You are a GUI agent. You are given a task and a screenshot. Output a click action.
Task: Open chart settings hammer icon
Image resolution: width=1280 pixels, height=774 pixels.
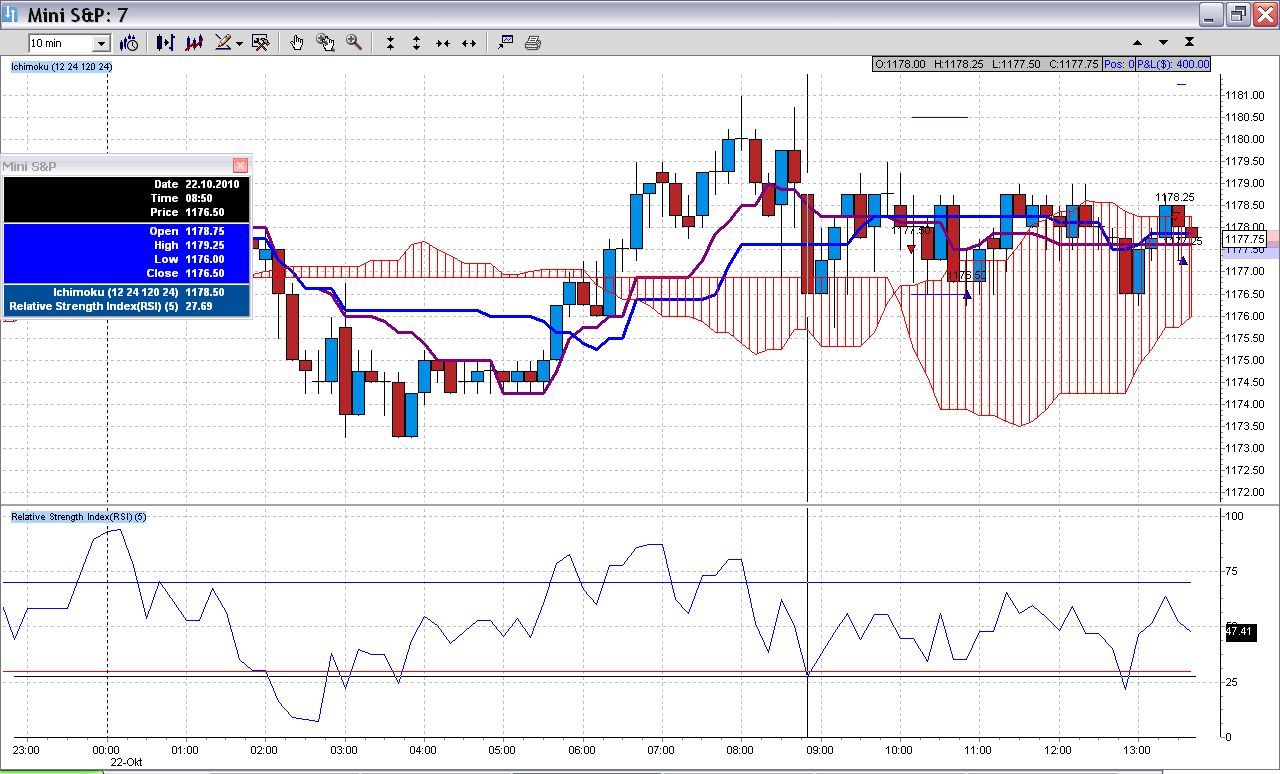click(x=261, y=43)
